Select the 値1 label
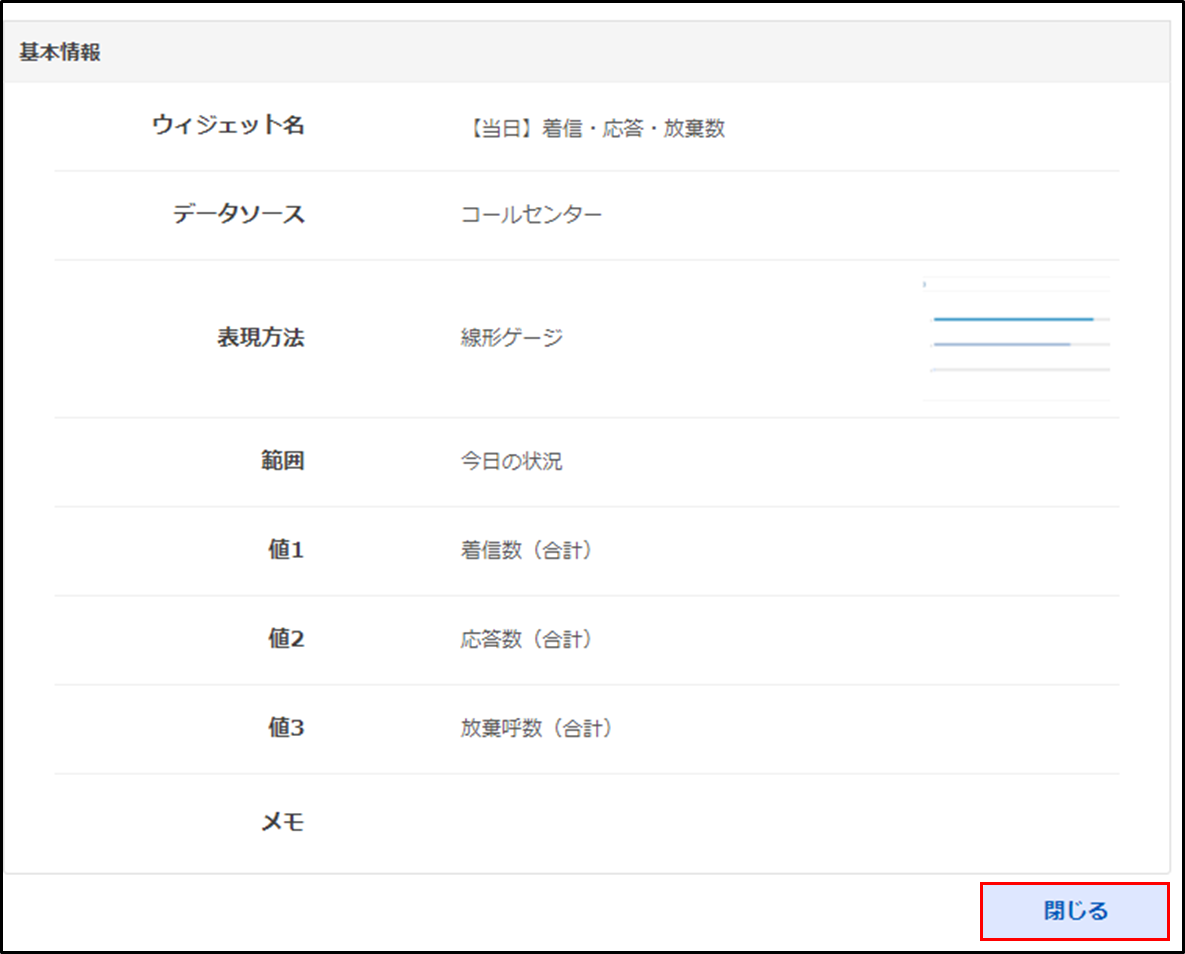 pos(285,550)
